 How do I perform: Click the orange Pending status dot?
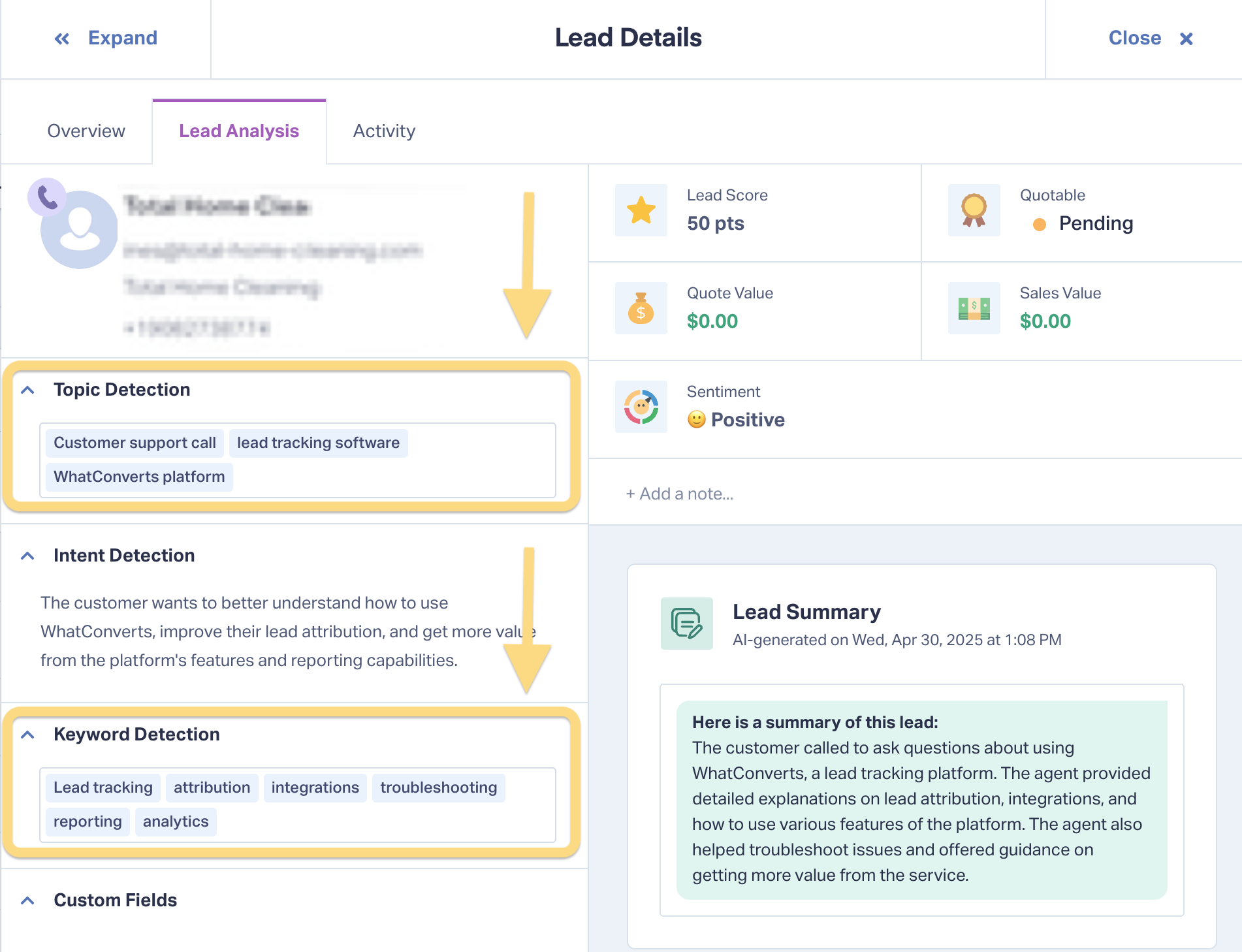click(1040, 225)
